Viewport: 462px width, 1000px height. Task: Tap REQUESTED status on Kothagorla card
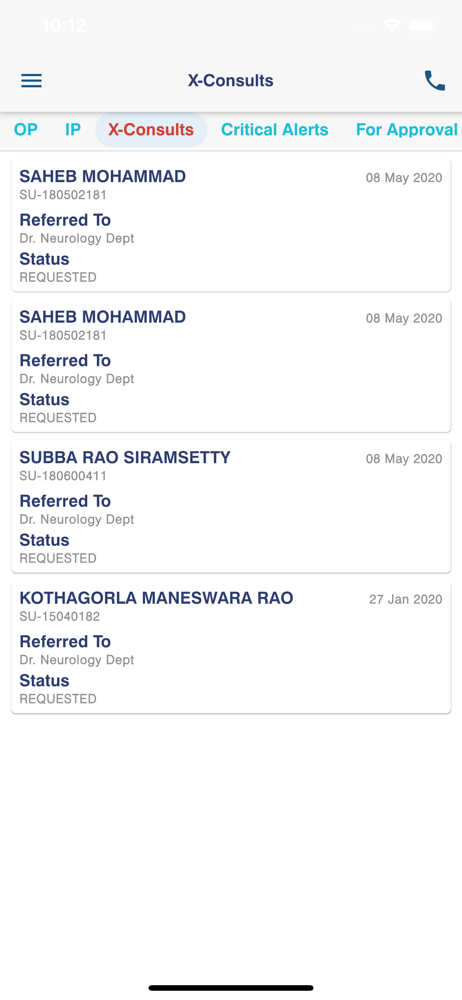coord(58,699)
